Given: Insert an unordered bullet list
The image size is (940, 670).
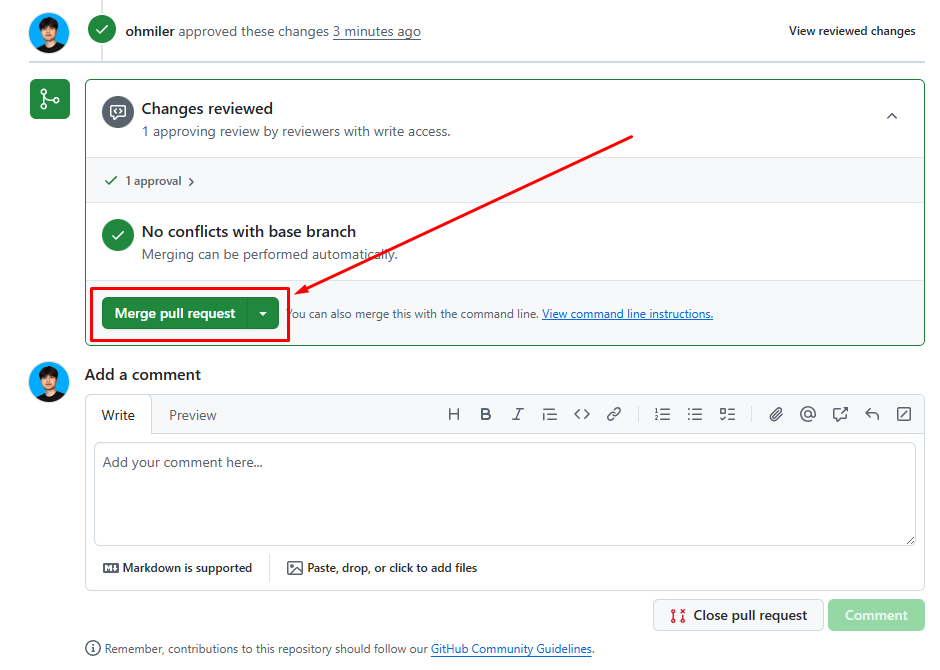Looking at the screenshot, I should [x=695, y=414].
